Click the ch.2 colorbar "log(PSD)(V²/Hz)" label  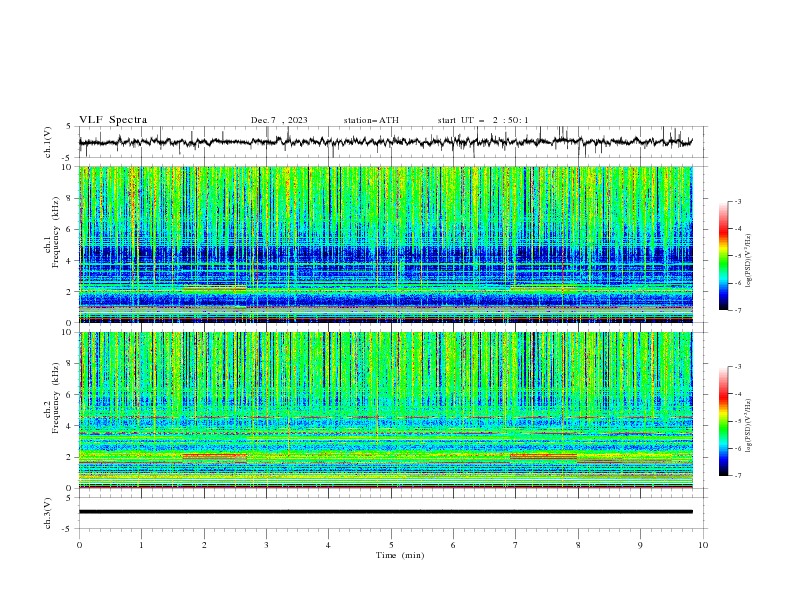pos(749,426)
